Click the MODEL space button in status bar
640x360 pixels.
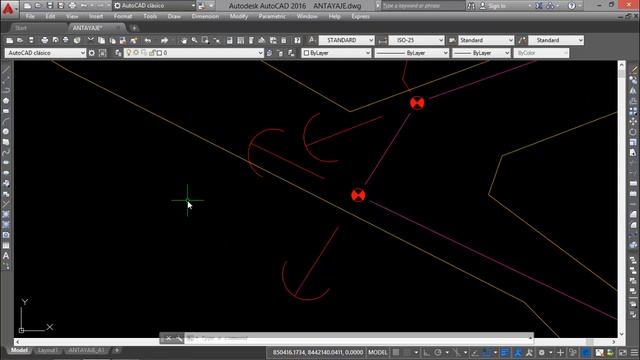[378, 352]
